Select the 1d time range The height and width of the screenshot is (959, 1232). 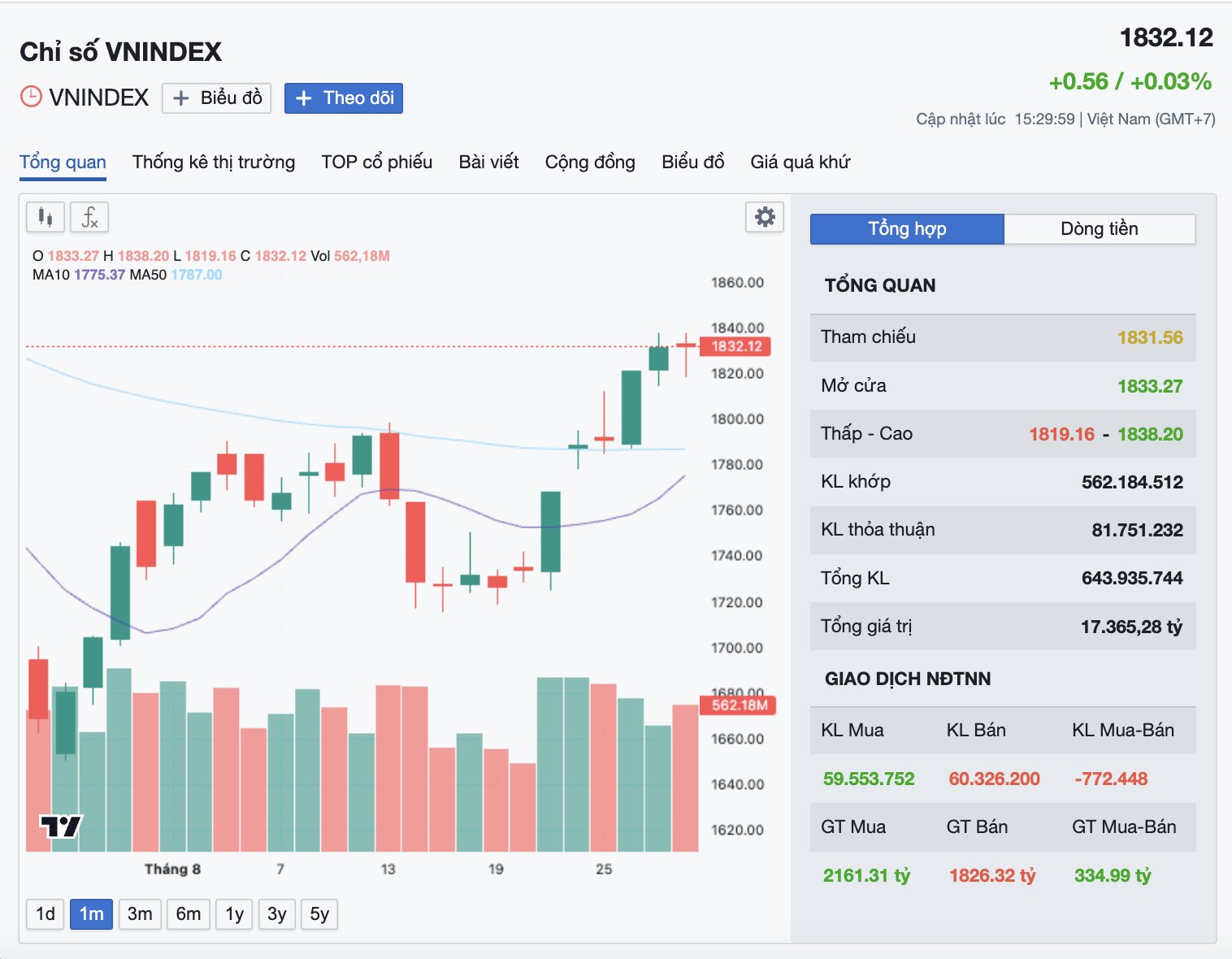(x=46, y=914)
